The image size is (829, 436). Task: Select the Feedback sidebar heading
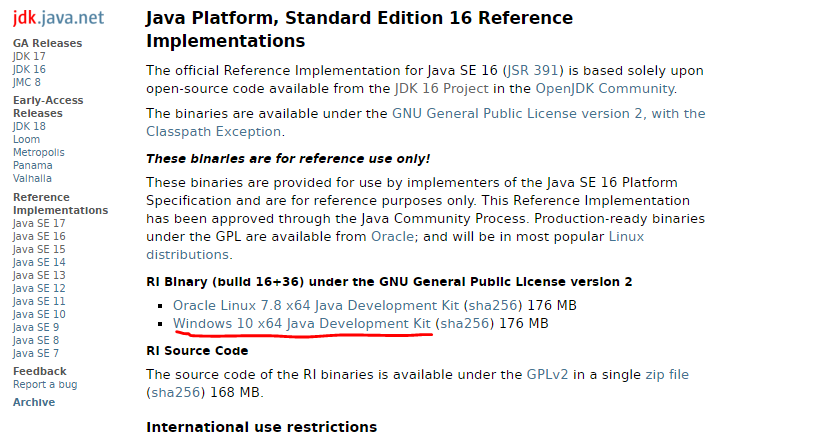tap(40, 372)
